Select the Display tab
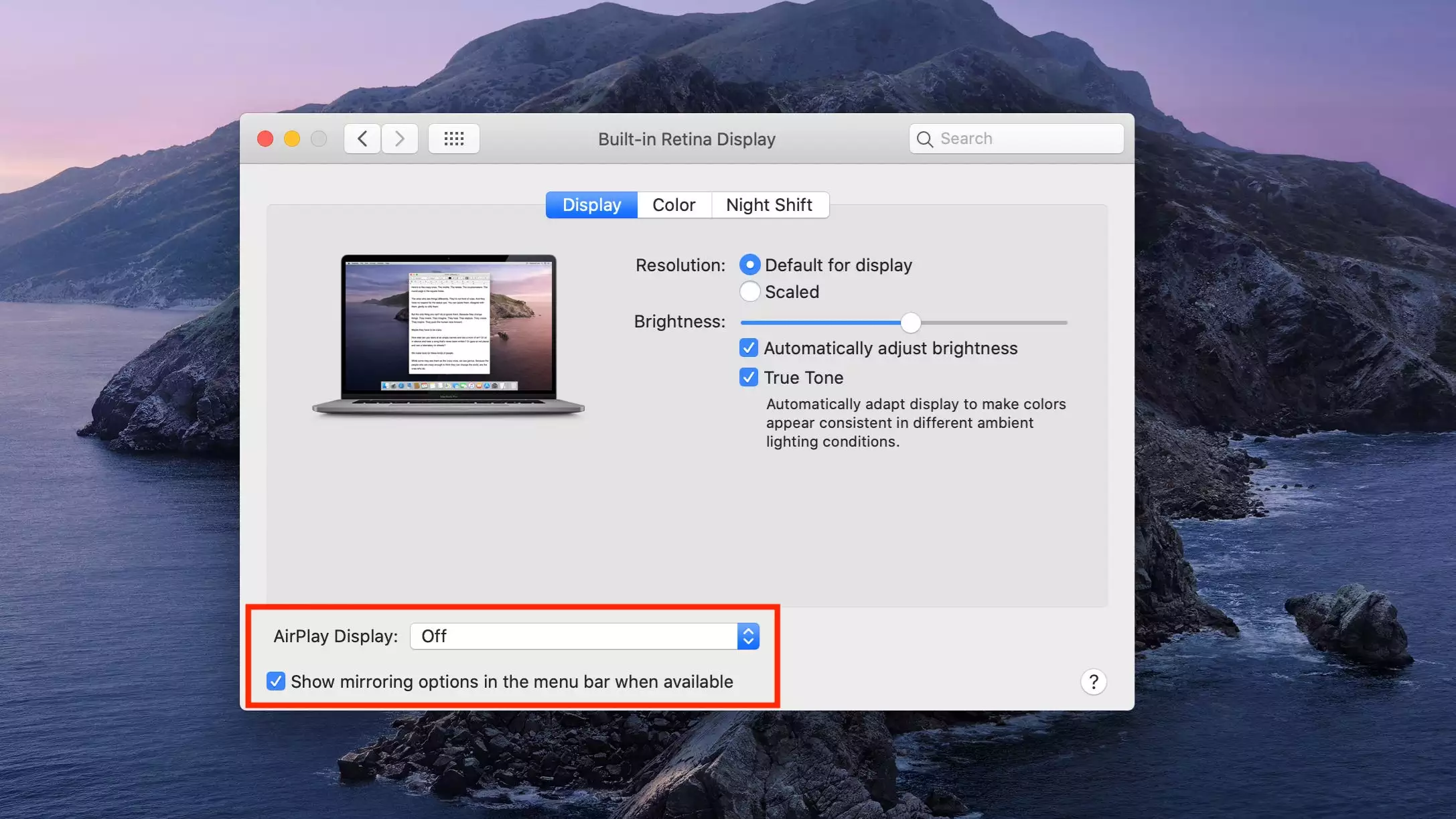This screenshot has width=1456, height=819. (591, 205)
